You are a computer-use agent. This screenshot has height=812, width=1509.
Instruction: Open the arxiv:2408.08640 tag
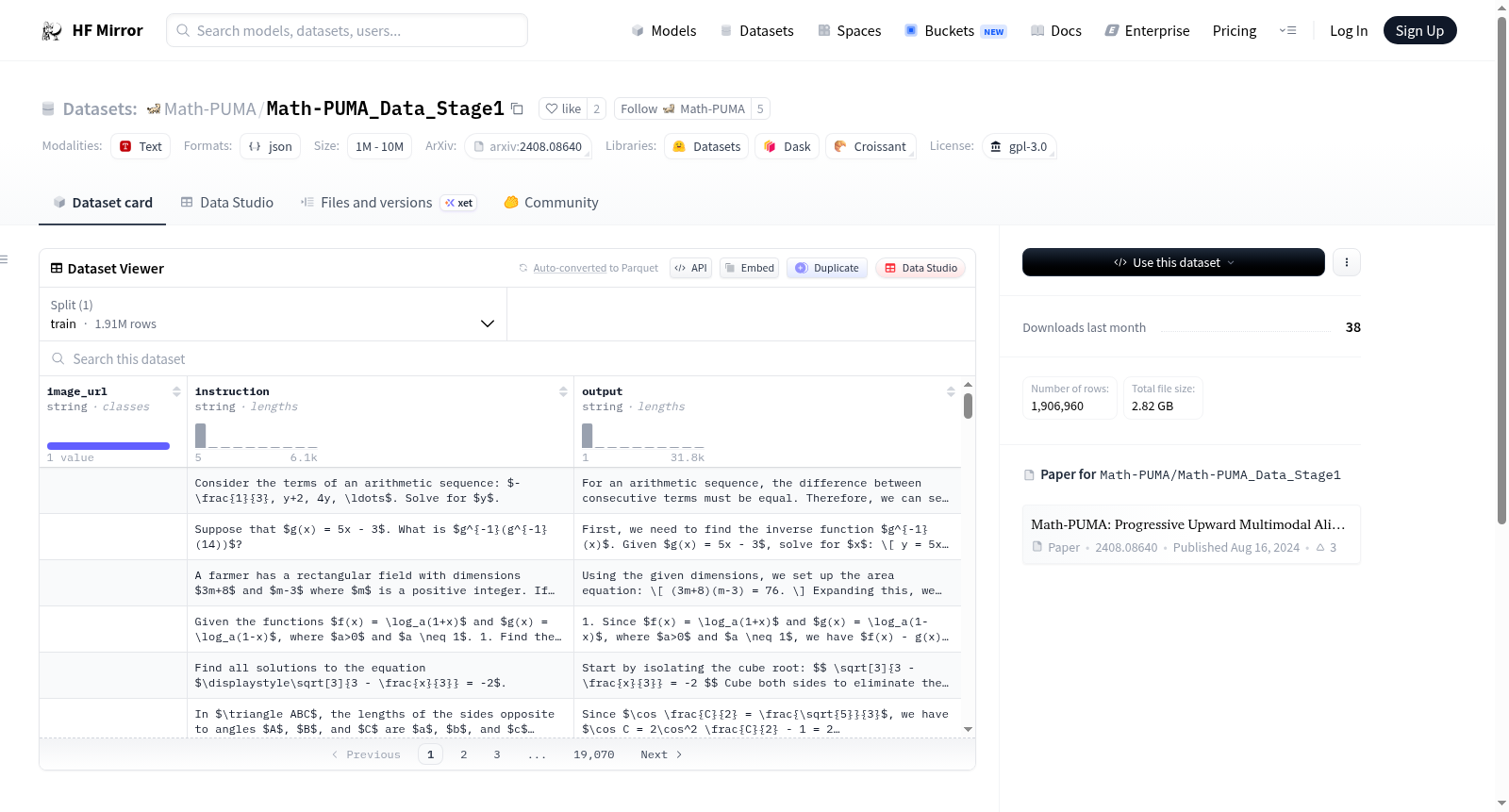pyautogui.click(x=528, y=146)
